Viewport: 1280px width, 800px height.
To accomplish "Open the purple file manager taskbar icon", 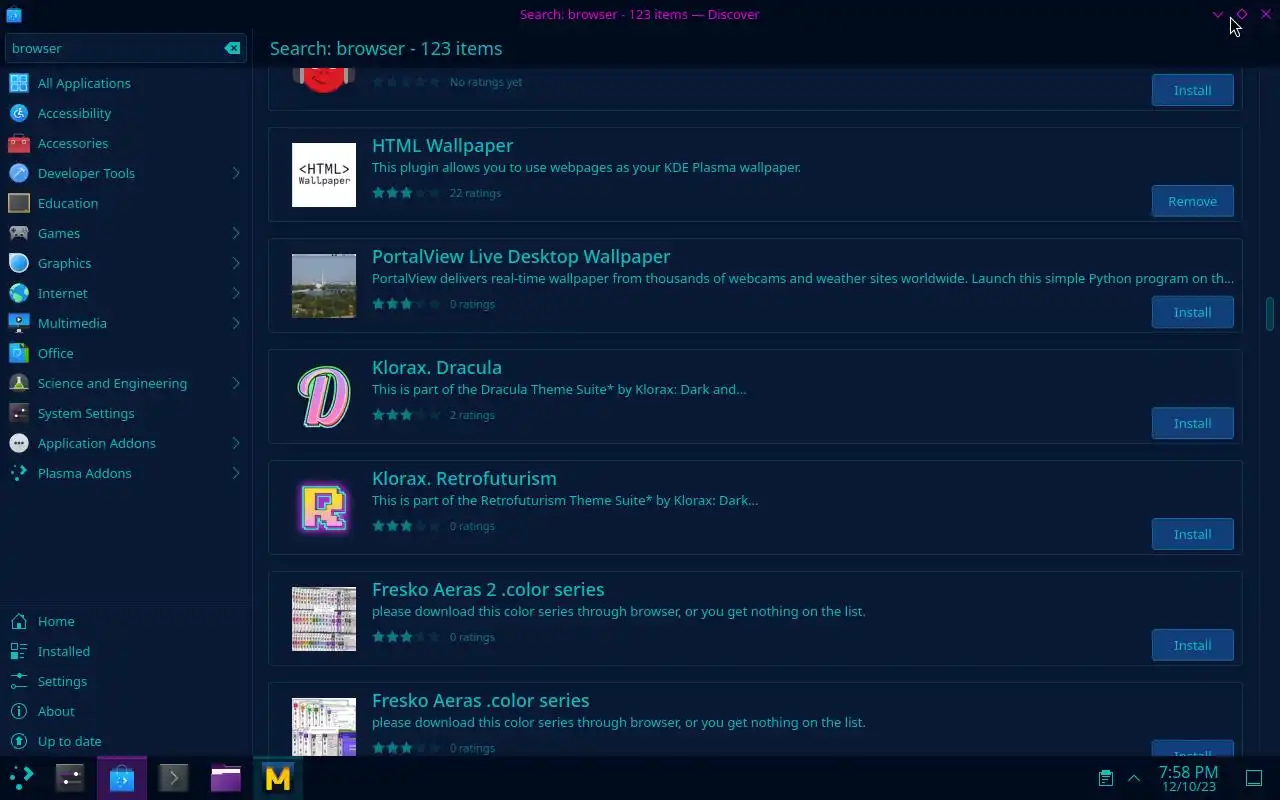I will pyautogui.click(x=226, y=778).
